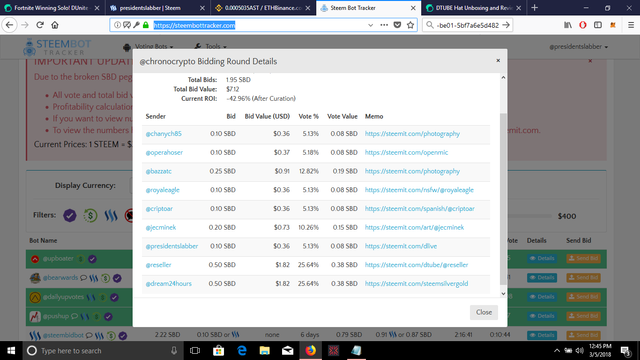Open File Explorer from taskbar
The width and height of the screenshot is (640, 360).
coord(264,351)
